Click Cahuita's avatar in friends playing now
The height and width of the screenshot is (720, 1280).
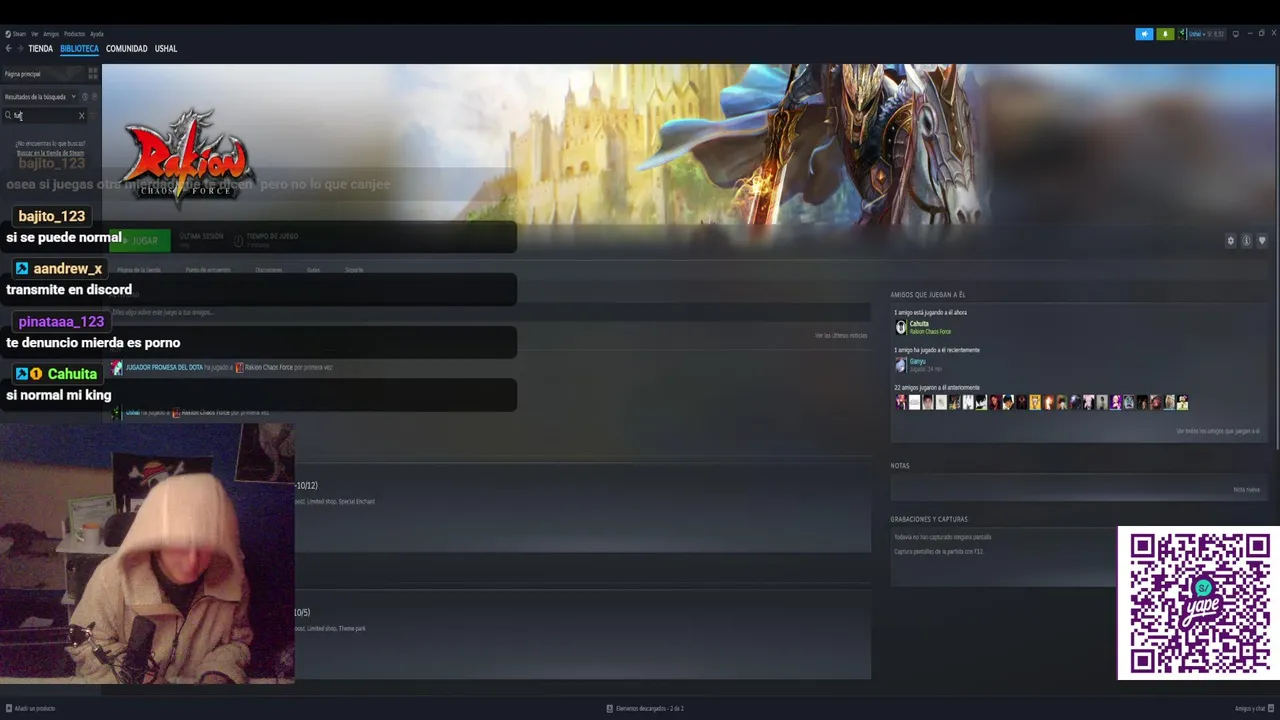901,327
